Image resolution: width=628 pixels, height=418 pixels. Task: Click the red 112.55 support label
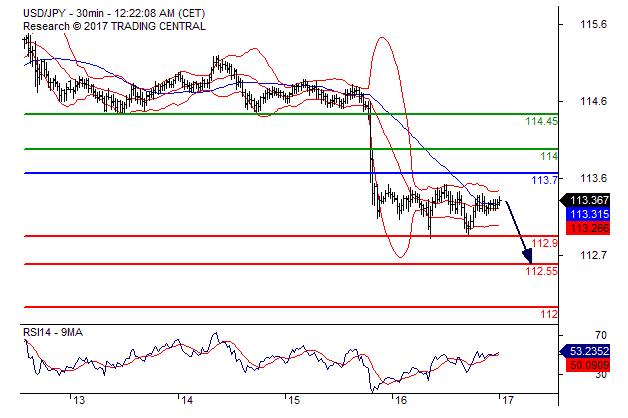[x=541, y=271]
